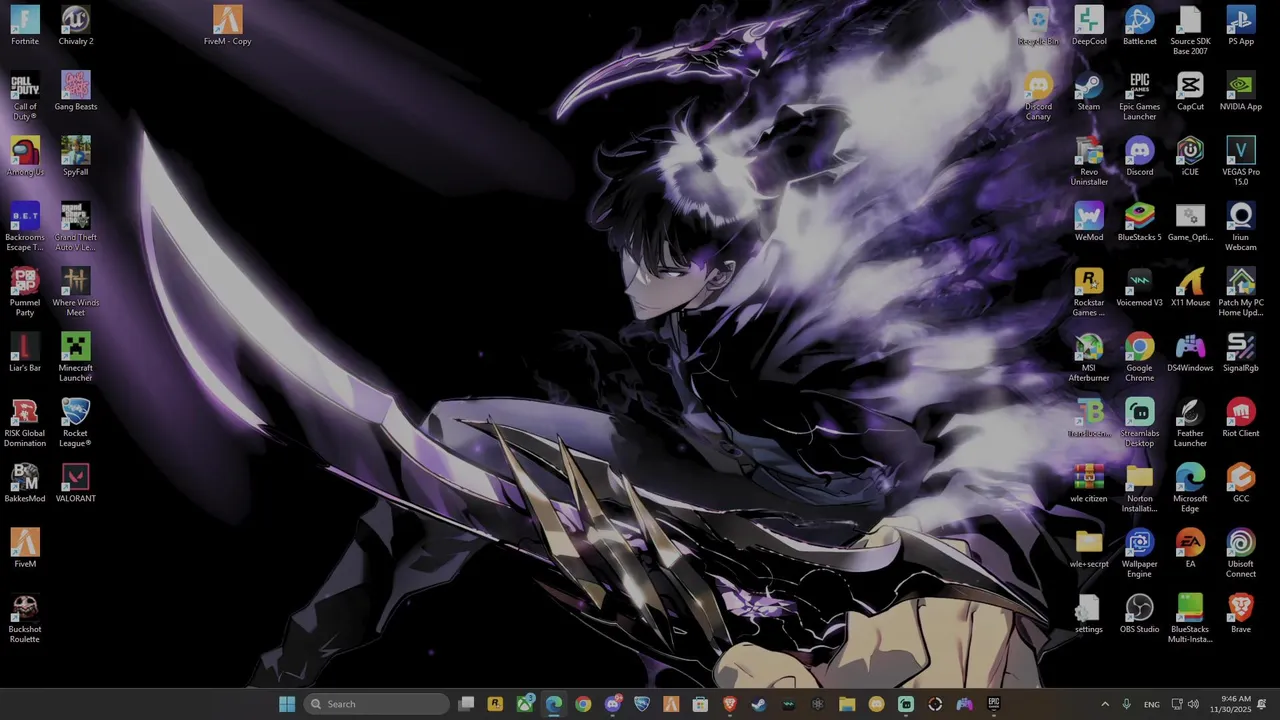
Task: Select the Buckshot Roulette desktop icon
Action: [x=25, y=618]
